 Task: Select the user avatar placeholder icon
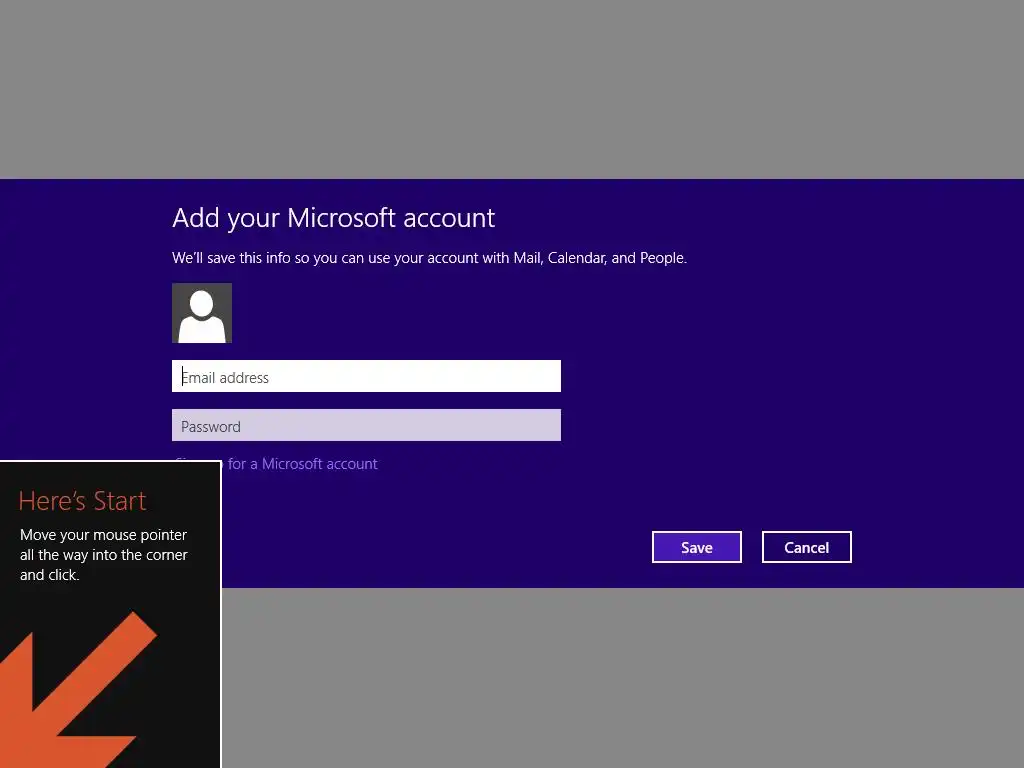[202, 313]
